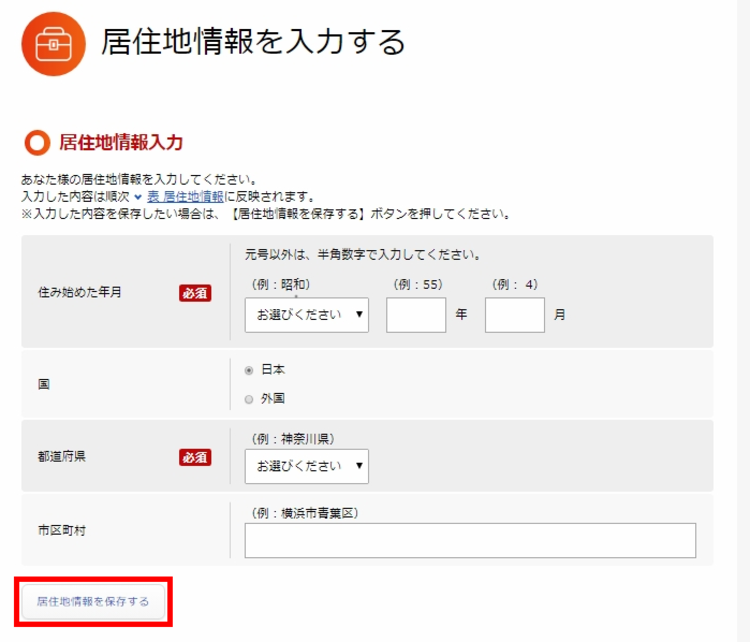
Task: Click the hint text (例：昭和)
Action: (x=281, y=284)
